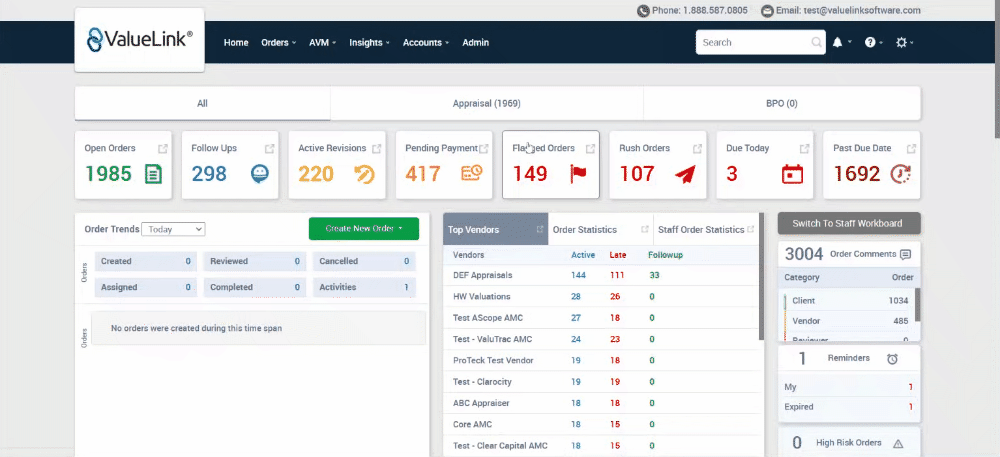Open Top Vendors popout icon

click(540, 229)
